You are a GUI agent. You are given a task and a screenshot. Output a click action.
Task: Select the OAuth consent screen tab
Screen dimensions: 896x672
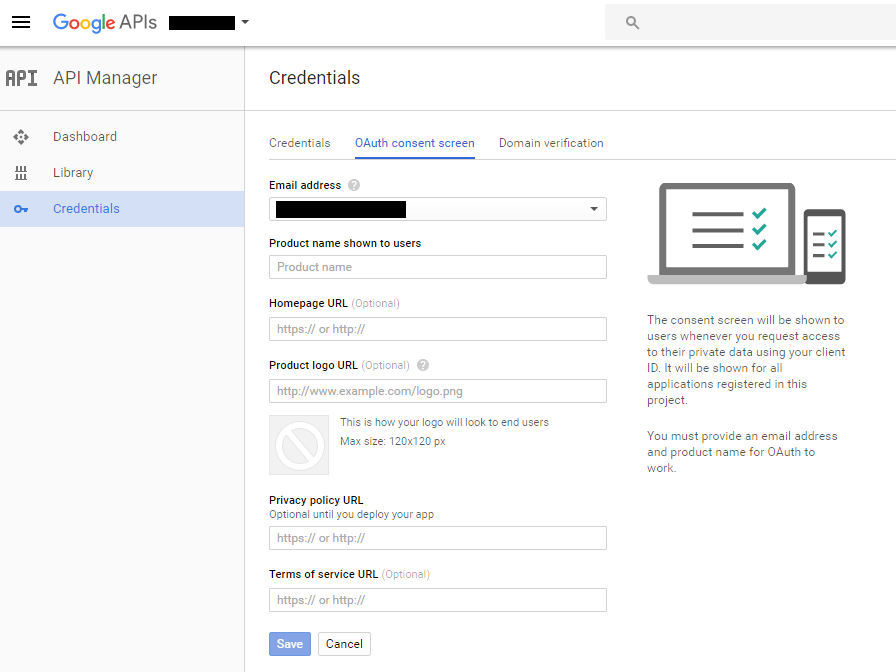[x=415, y=143]
